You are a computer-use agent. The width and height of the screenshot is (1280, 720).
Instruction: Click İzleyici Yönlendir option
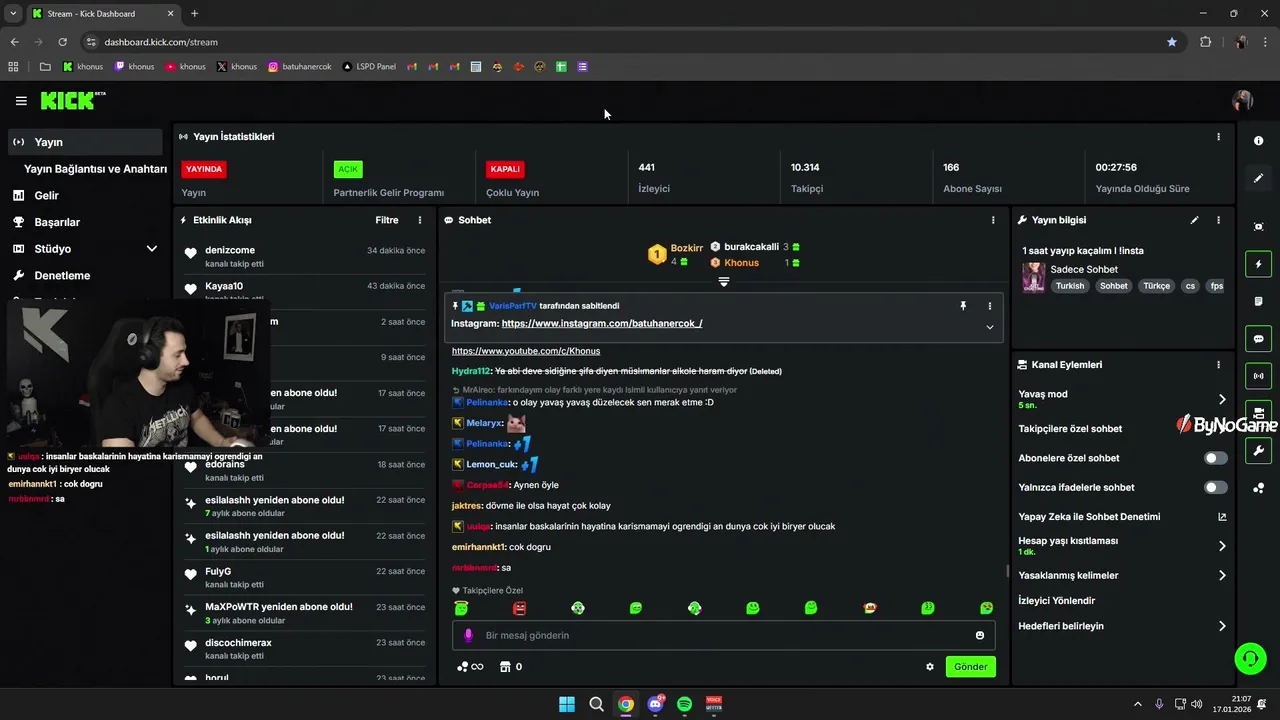point(1056,601)
